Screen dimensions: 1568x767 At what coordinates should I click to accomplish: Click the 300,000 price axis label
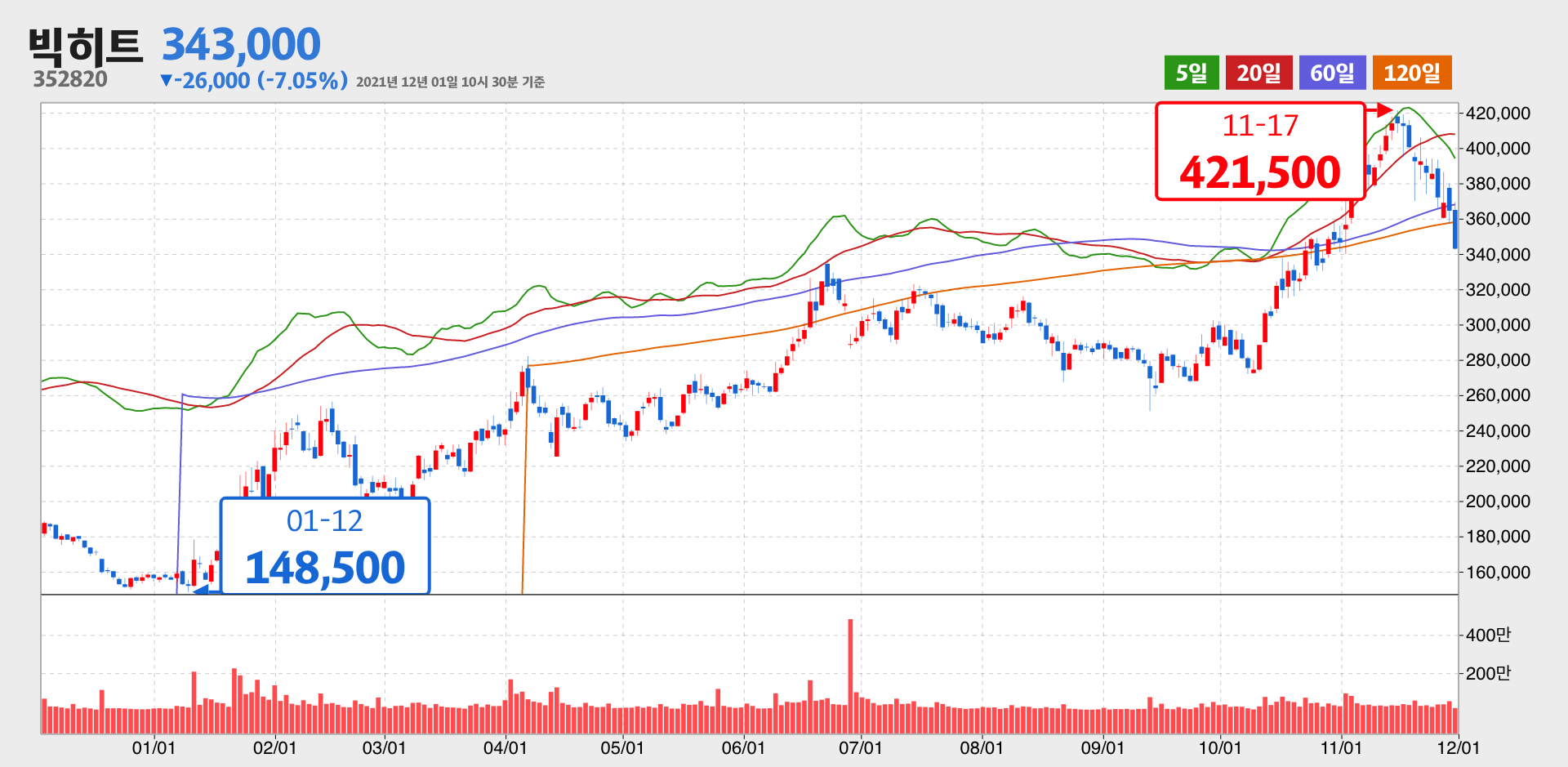pyautogui.click(x=1498, y=324)
